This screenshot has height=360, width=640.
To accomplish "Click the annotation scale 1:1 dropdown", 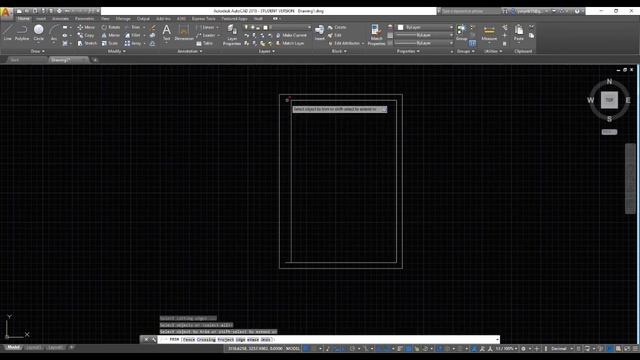I will click(506, 349).
